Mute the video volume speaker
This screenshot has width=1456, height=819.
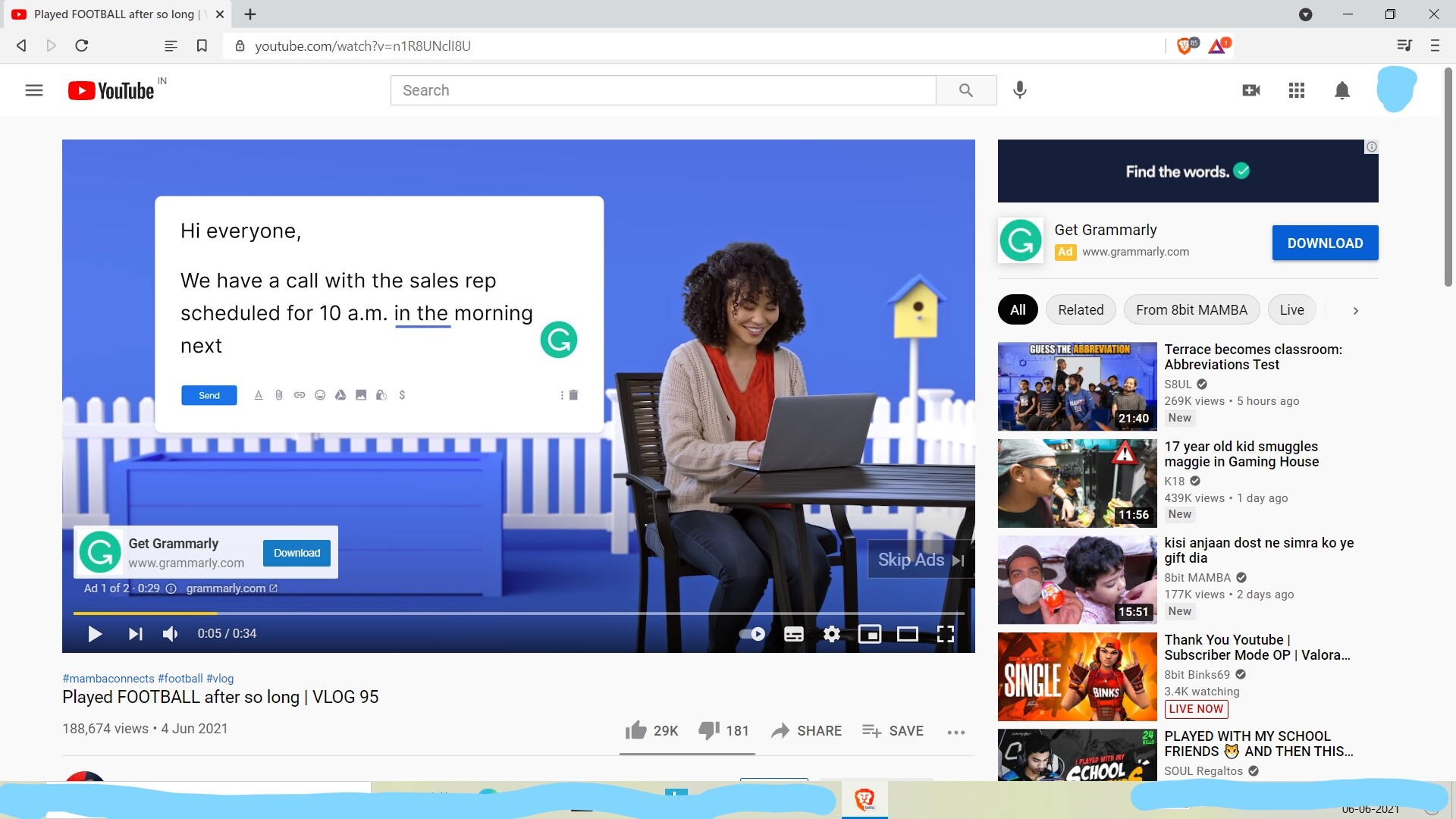click(x=171, y=634)
